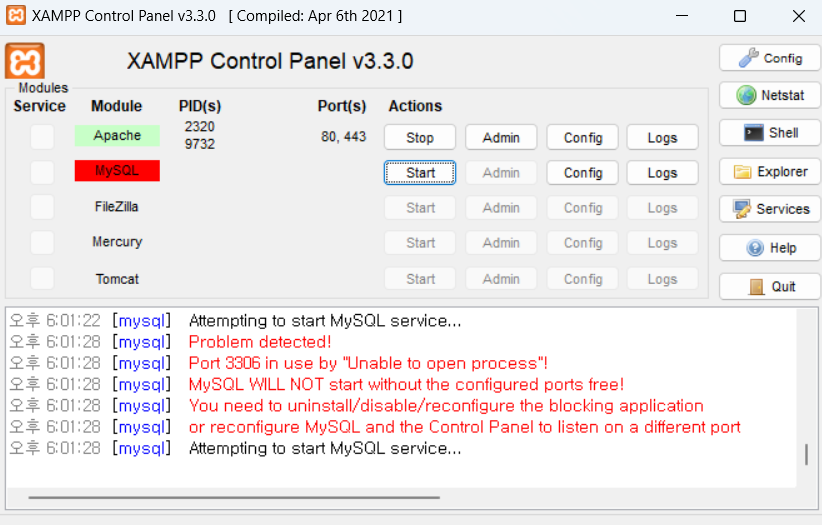The width and height of the screenshot is (822, 525).
Task: Select the Mercury module label
Action: pos(117,242)
